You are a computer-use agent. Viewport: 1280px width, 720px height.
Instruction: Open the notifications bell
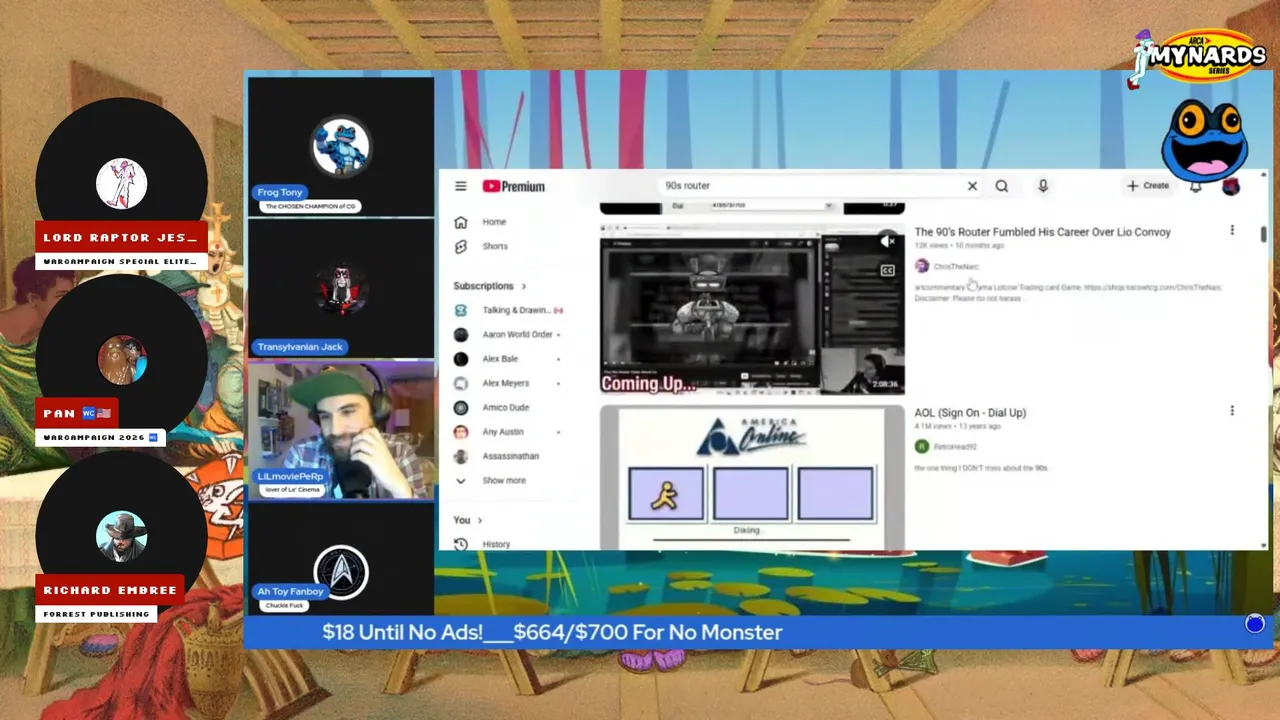[1196, 186]
